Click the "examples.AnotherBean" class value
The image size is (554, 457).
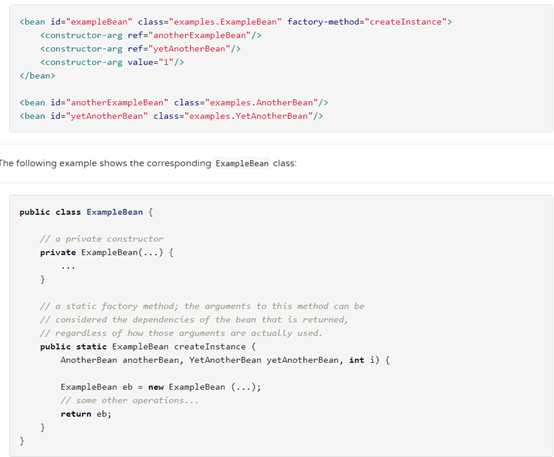(262, 102)
